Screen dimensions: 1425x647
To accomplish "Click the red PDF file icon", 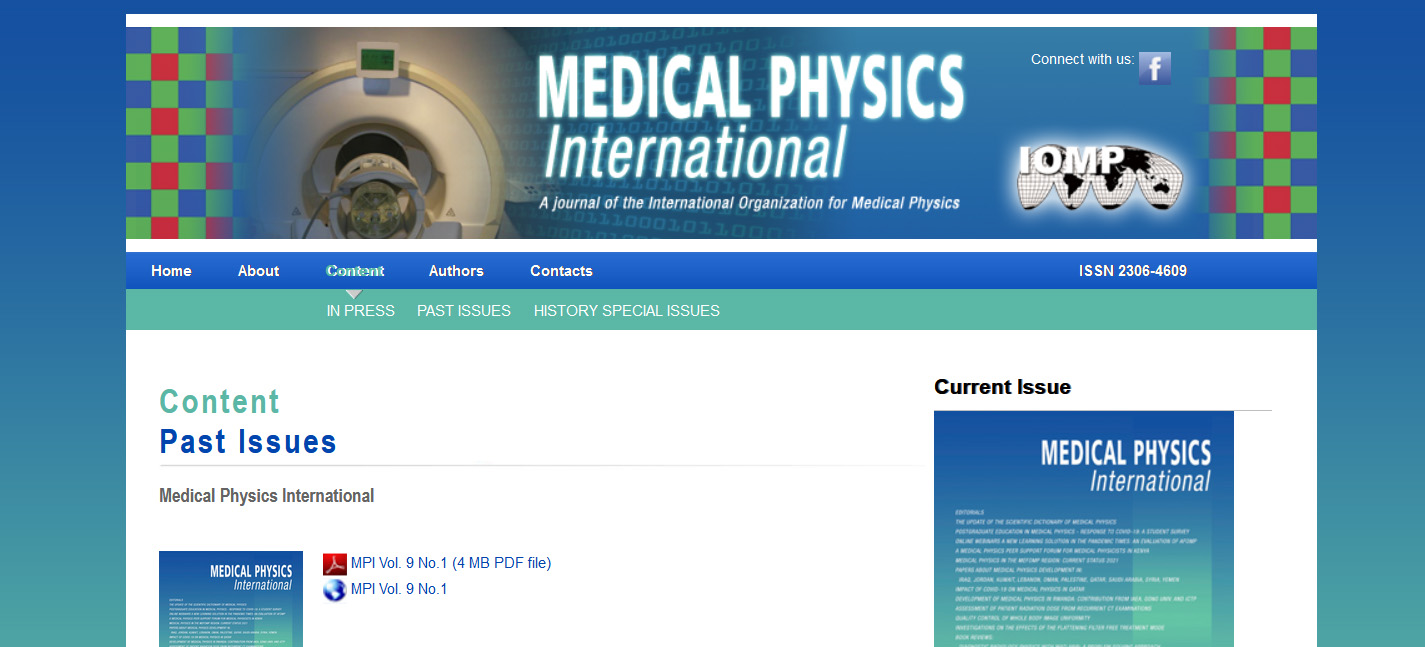I will [x=334, y=564].
